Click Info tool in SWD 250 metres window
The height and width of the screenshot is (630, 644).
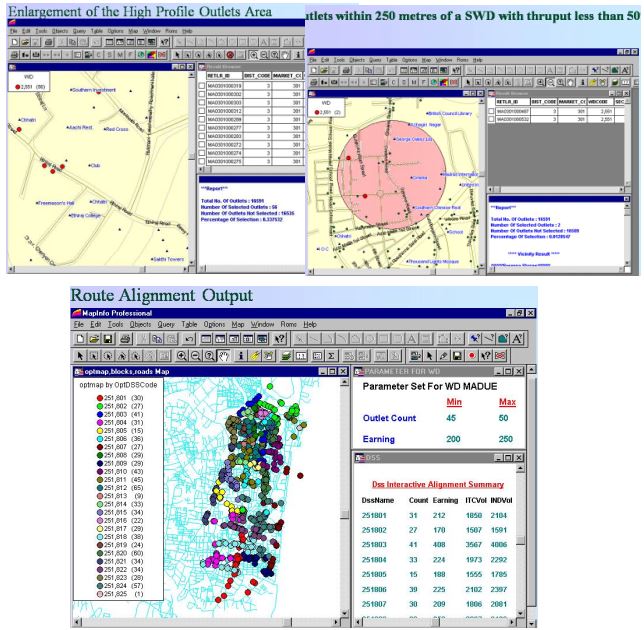(x=582, y=82)
